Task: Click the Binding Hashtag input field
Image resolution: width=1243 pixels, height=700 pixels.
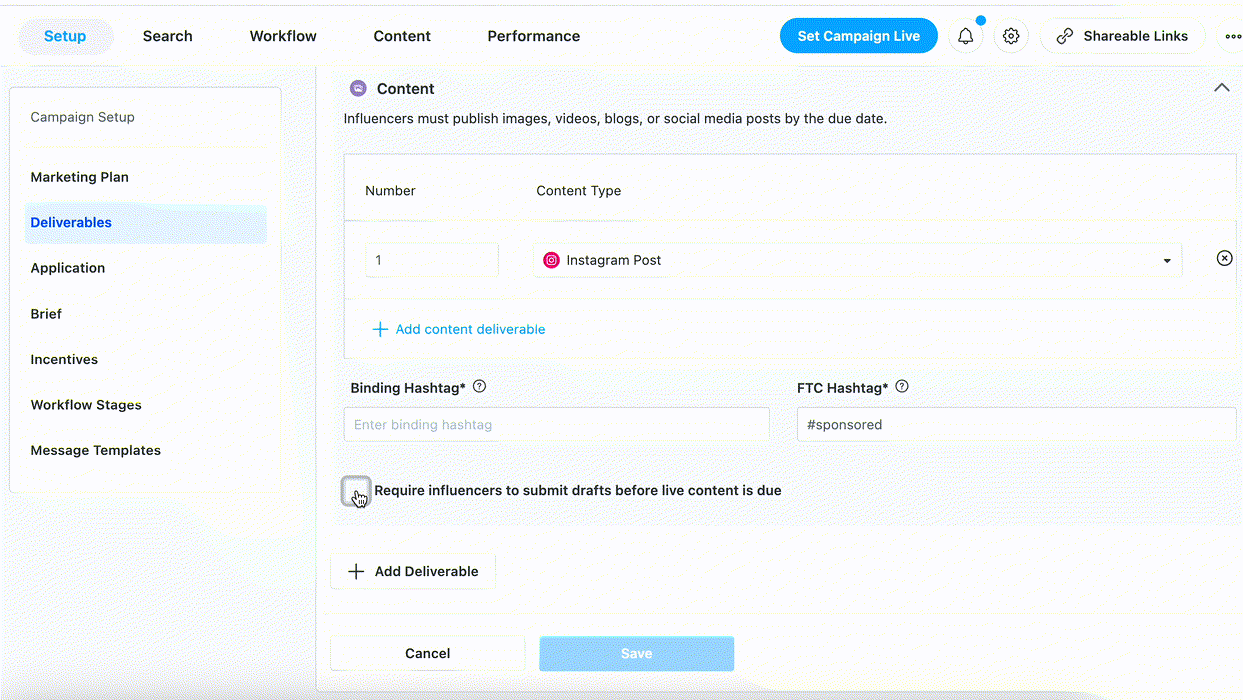Action: point(556,425)
